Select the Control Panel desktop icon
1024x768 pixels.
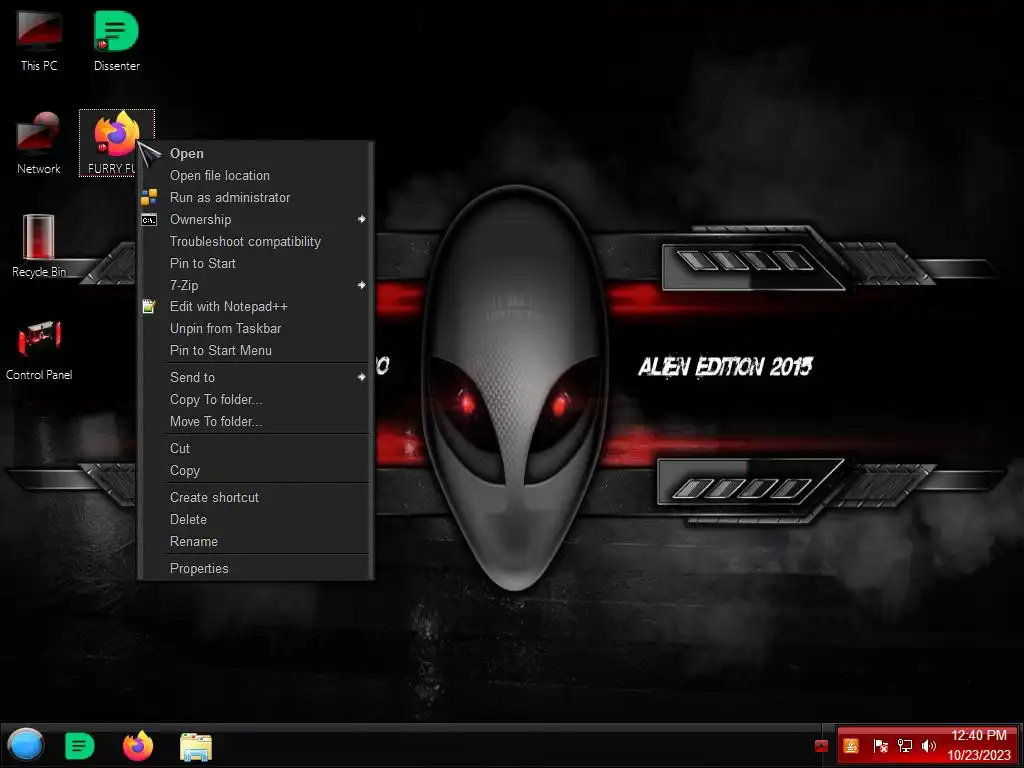tap(39, 349)
